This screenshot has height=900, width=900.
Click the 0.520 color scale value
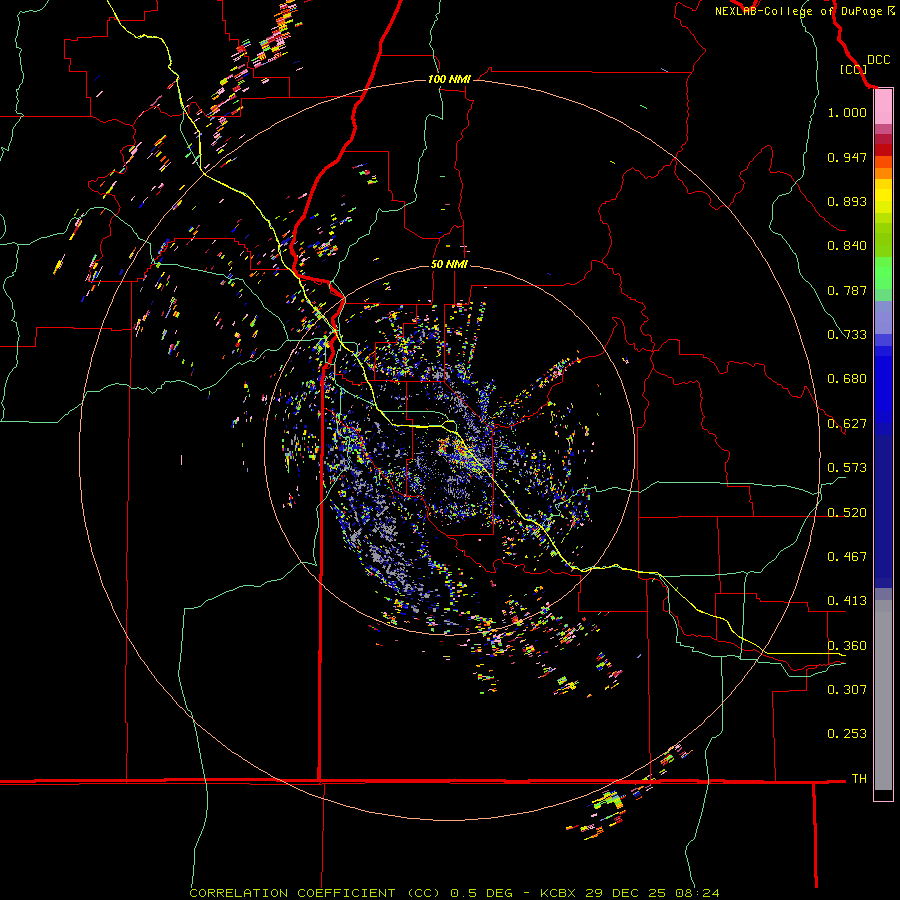pos(847,513)
